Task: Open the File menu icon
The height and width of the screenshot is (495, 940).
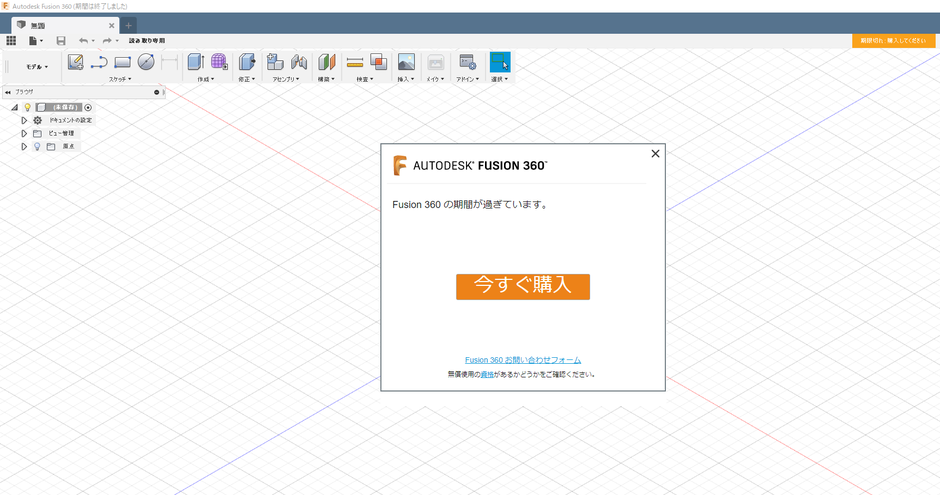Action: 34,41
